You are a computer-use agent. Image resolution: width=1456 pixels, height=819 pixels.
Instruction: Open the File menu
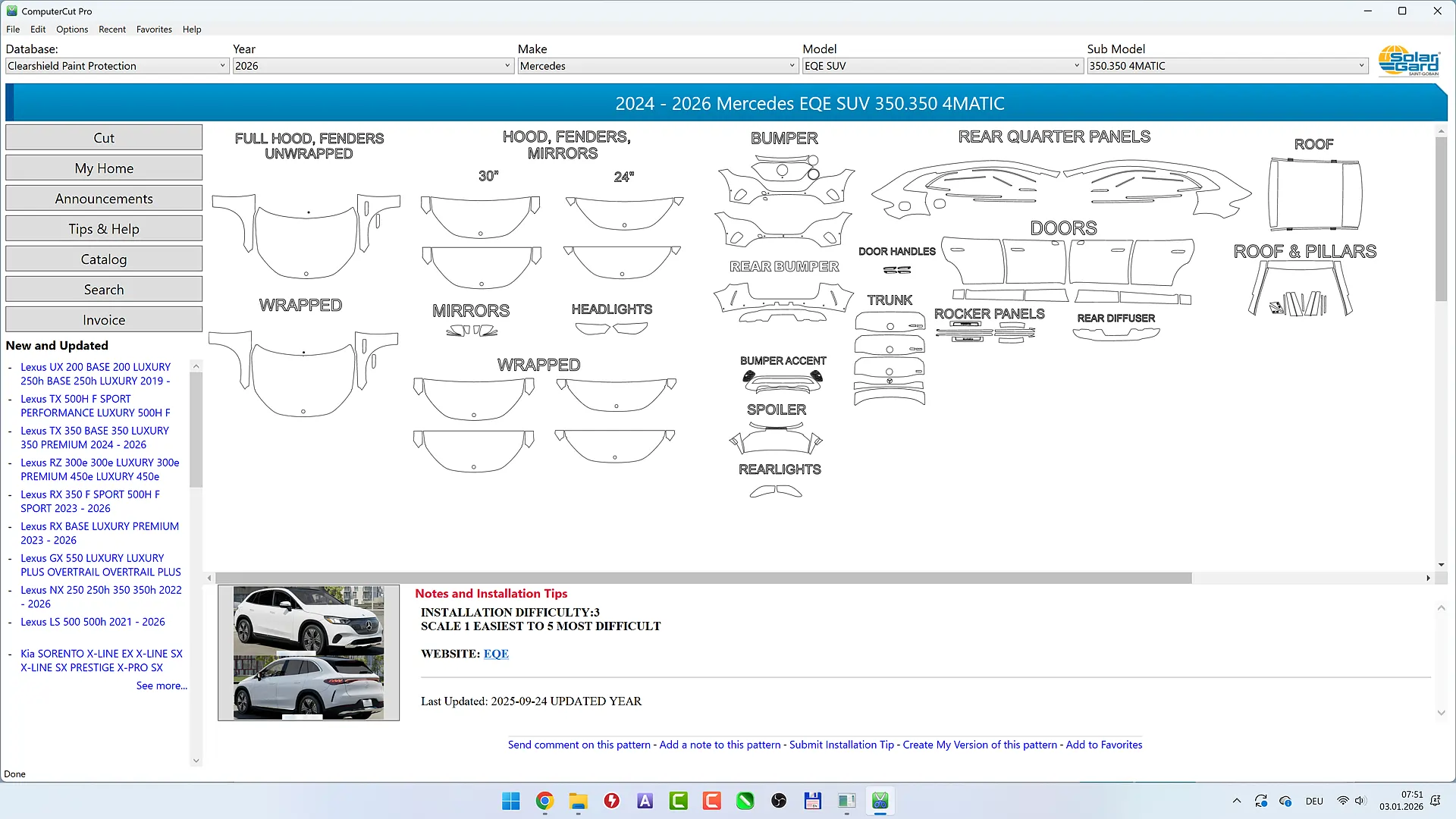[13, 30]
